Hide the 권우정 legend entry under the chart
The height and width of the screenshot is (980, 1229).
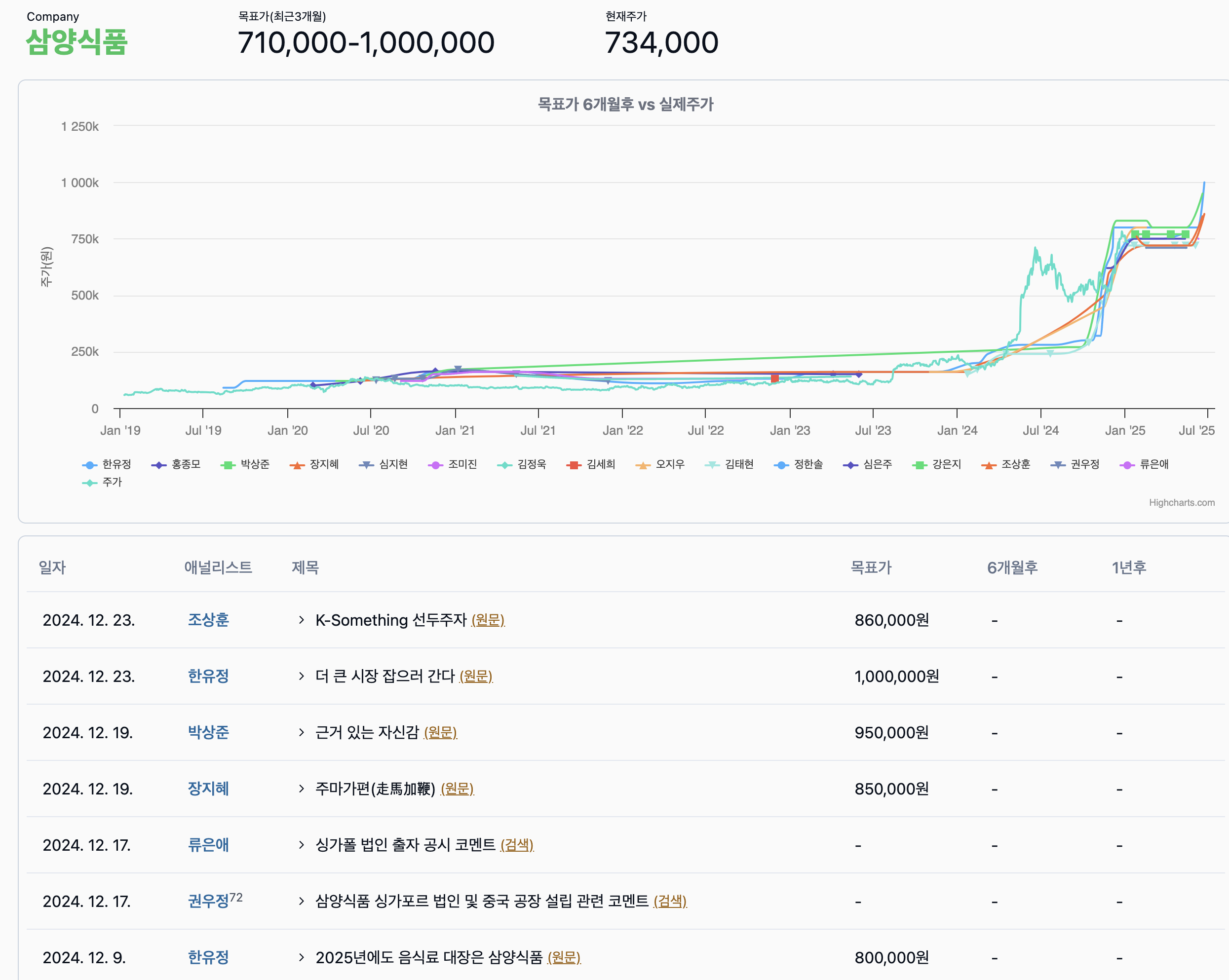coord(1075,464)
